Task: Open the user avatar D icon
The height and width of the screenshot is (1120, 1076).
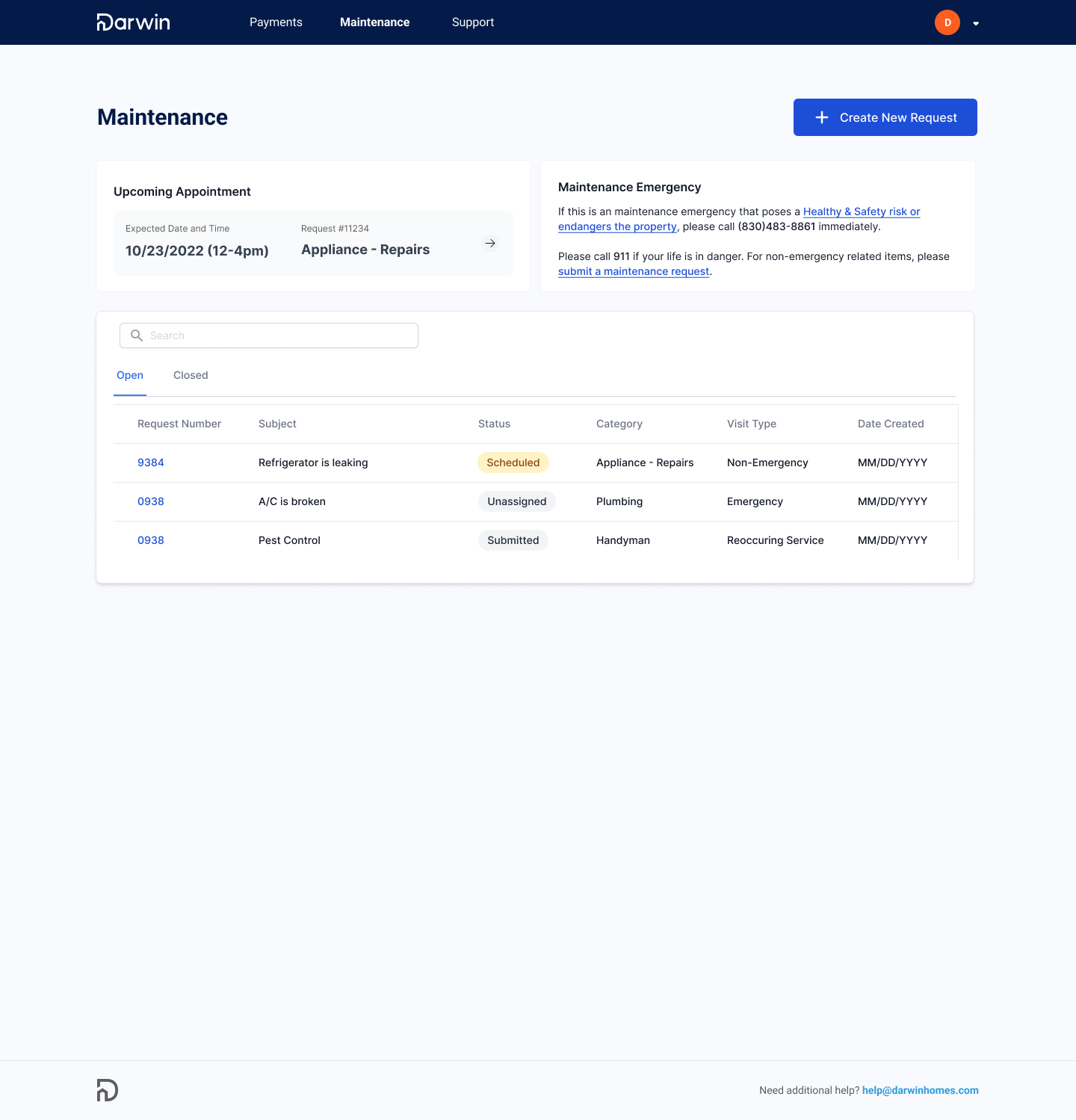Action: tap(947, 22)
